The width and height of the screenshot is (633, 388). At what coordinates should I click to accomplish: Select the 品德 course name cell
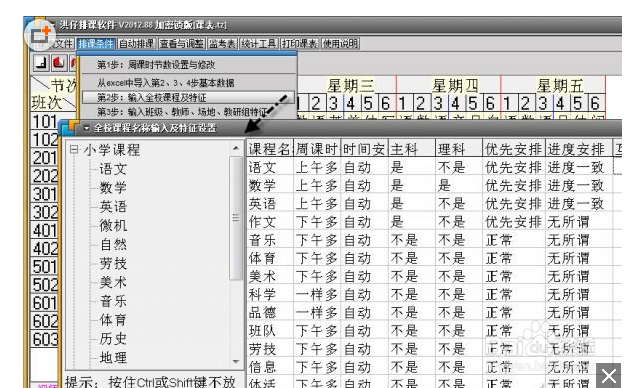point(270,312)
